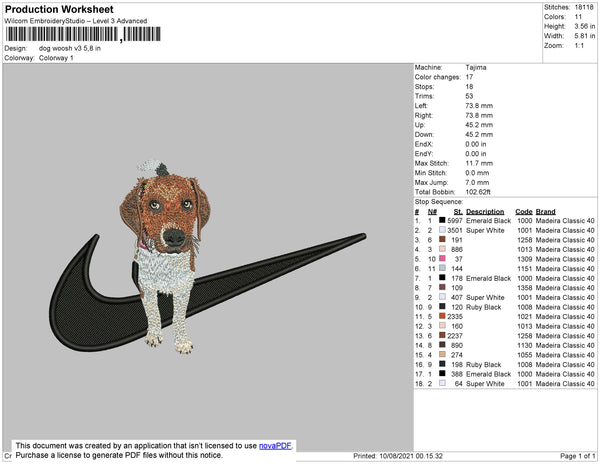Select the Max Stitch value 11.7 mm
The width and height of the screenshot is (600, 464).
coord(479,163)
